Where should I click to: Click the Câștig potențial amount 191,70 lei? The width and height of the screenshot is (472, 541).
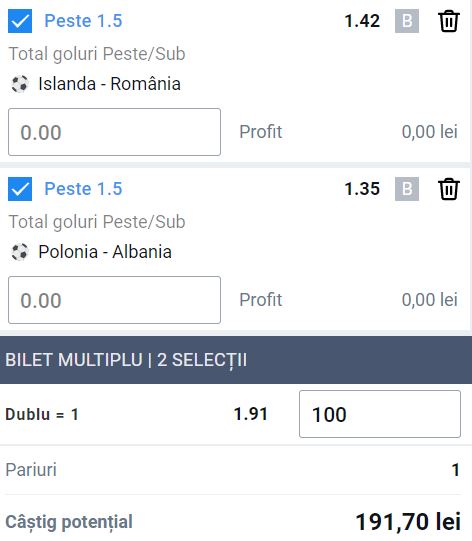click(x=408, y=521)
